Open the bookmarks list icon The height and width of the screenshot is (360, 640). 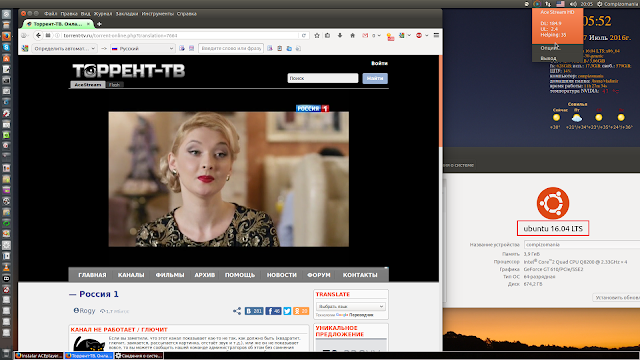[327, 36]
